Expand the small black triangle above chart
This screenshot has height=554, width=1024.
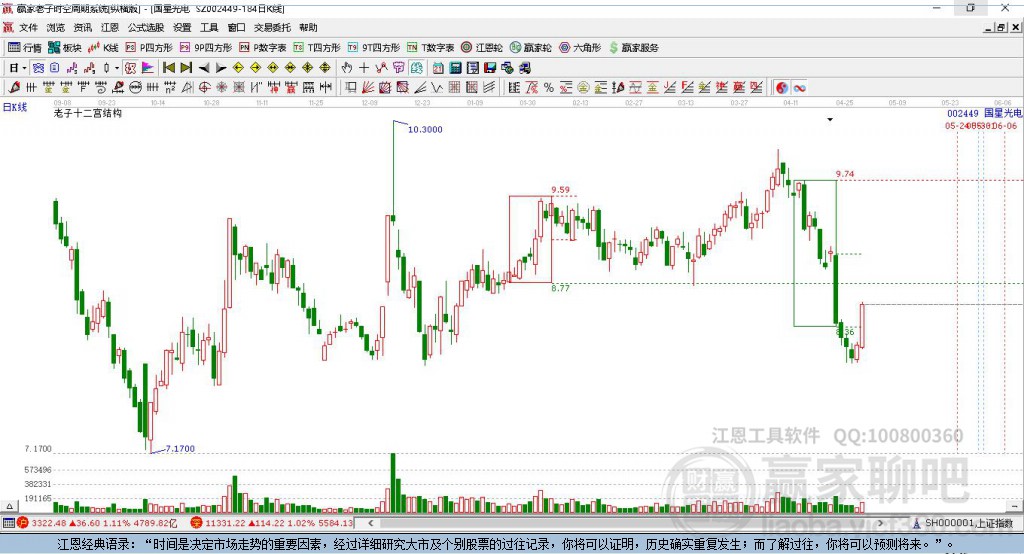[x=830, y=120]
